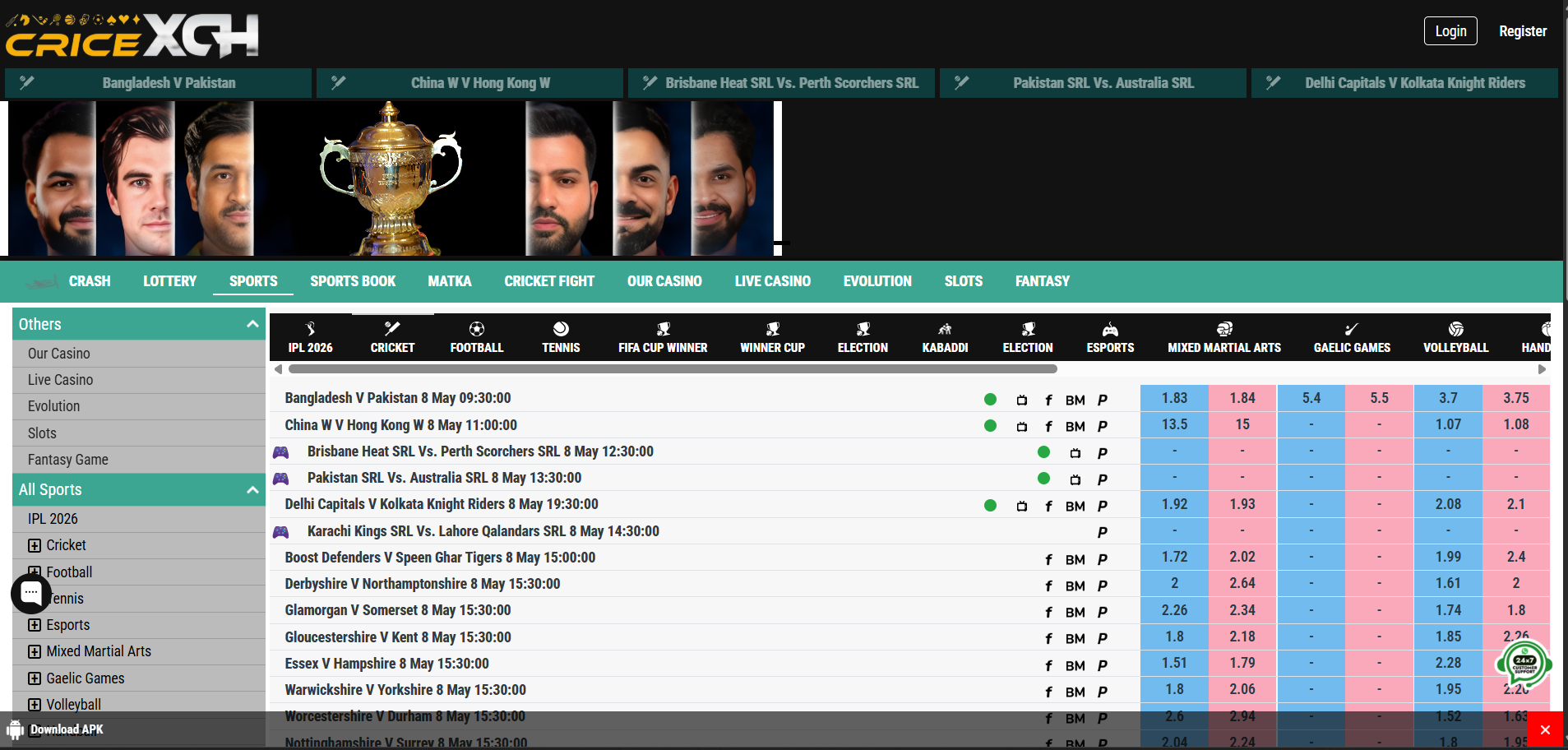Collapse the Others sidebar section
The width and height of the screenshot is (1568, 750).
[x=252, y=324]
